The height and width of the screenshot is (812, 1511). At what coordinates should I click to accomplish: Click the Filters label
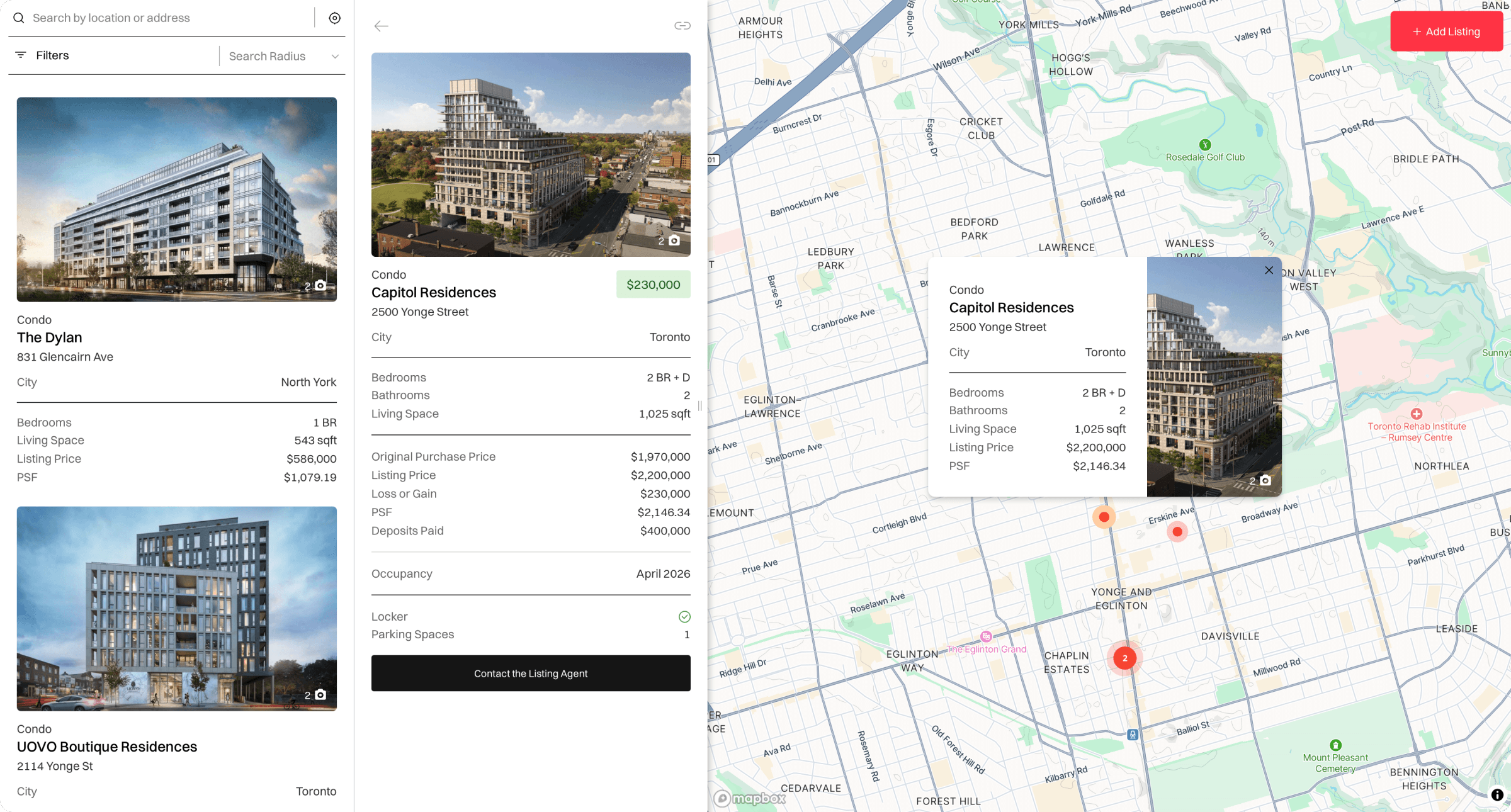(x=52, y=55)
